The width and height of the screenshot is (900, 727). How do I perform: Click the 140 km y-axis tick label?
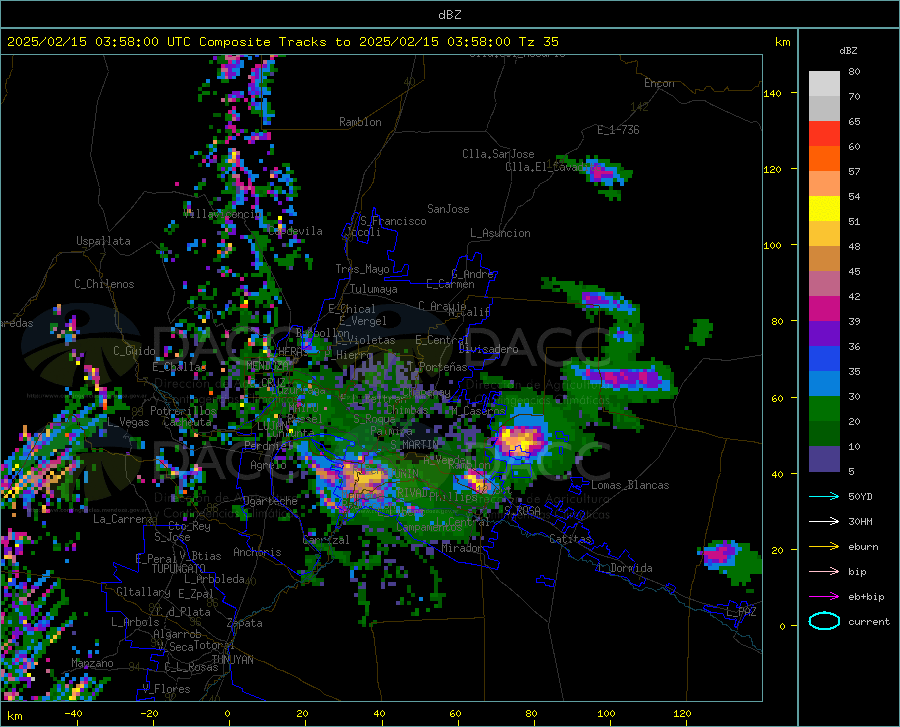(773, 93)
